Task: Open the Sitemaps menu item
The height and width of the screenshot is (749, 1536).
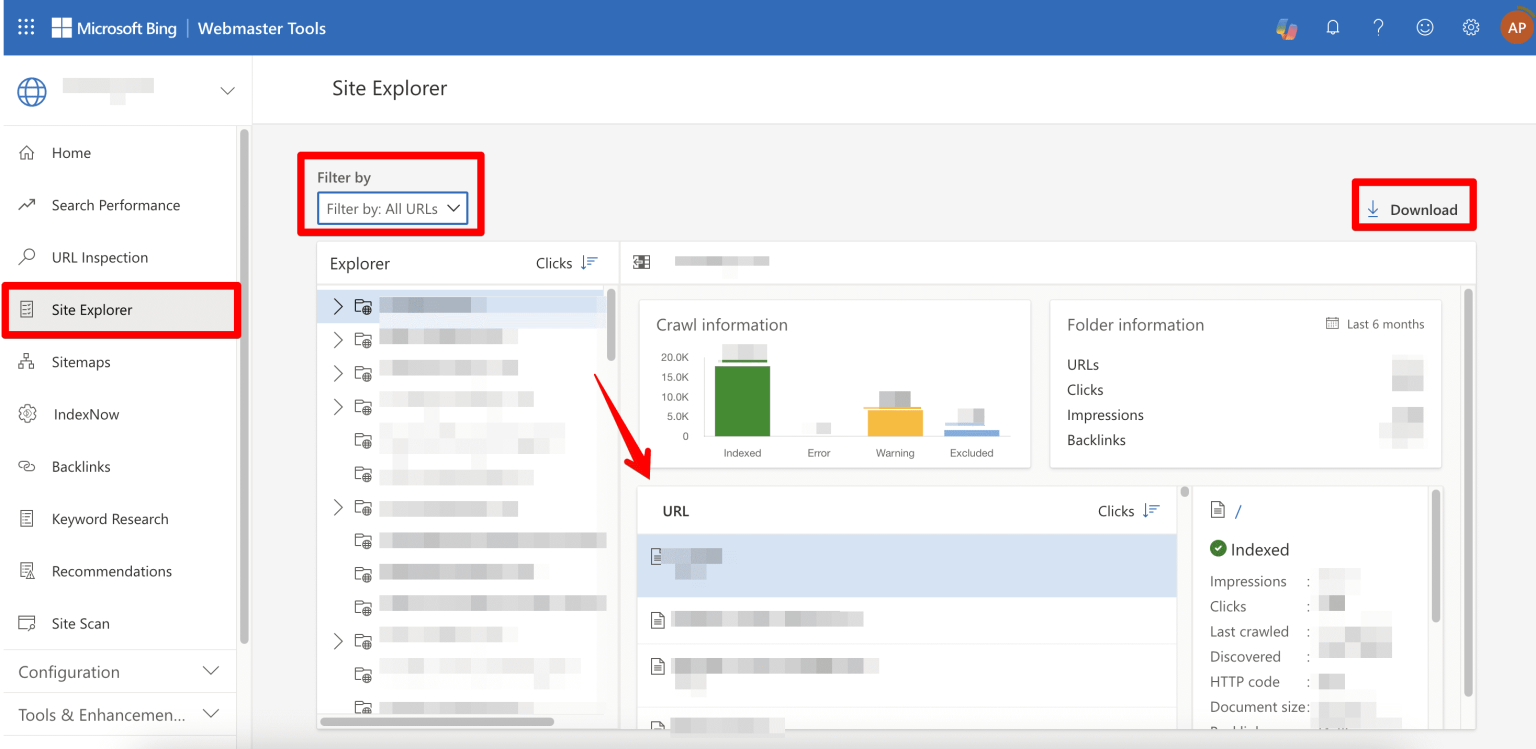Action: [x=81, y=362]
